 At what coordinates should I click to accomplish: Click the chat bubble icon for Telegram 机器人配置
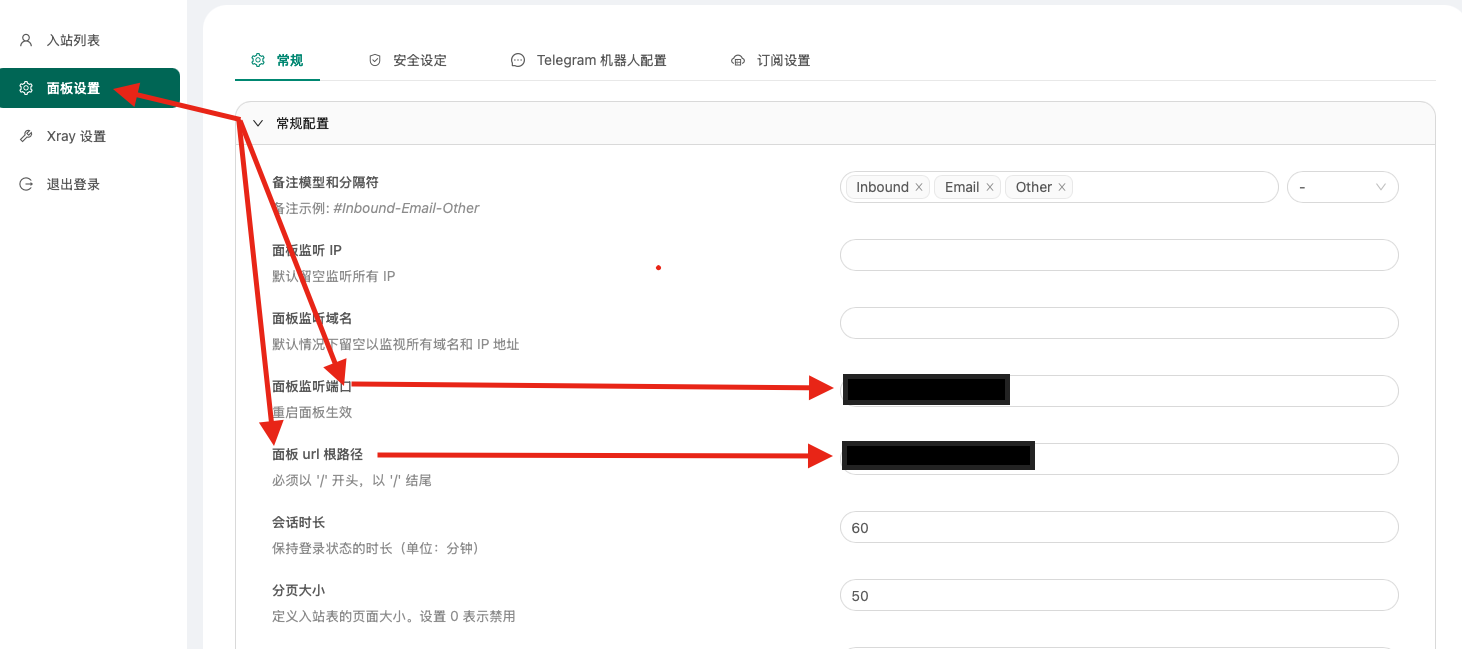[x=518, y=60]
